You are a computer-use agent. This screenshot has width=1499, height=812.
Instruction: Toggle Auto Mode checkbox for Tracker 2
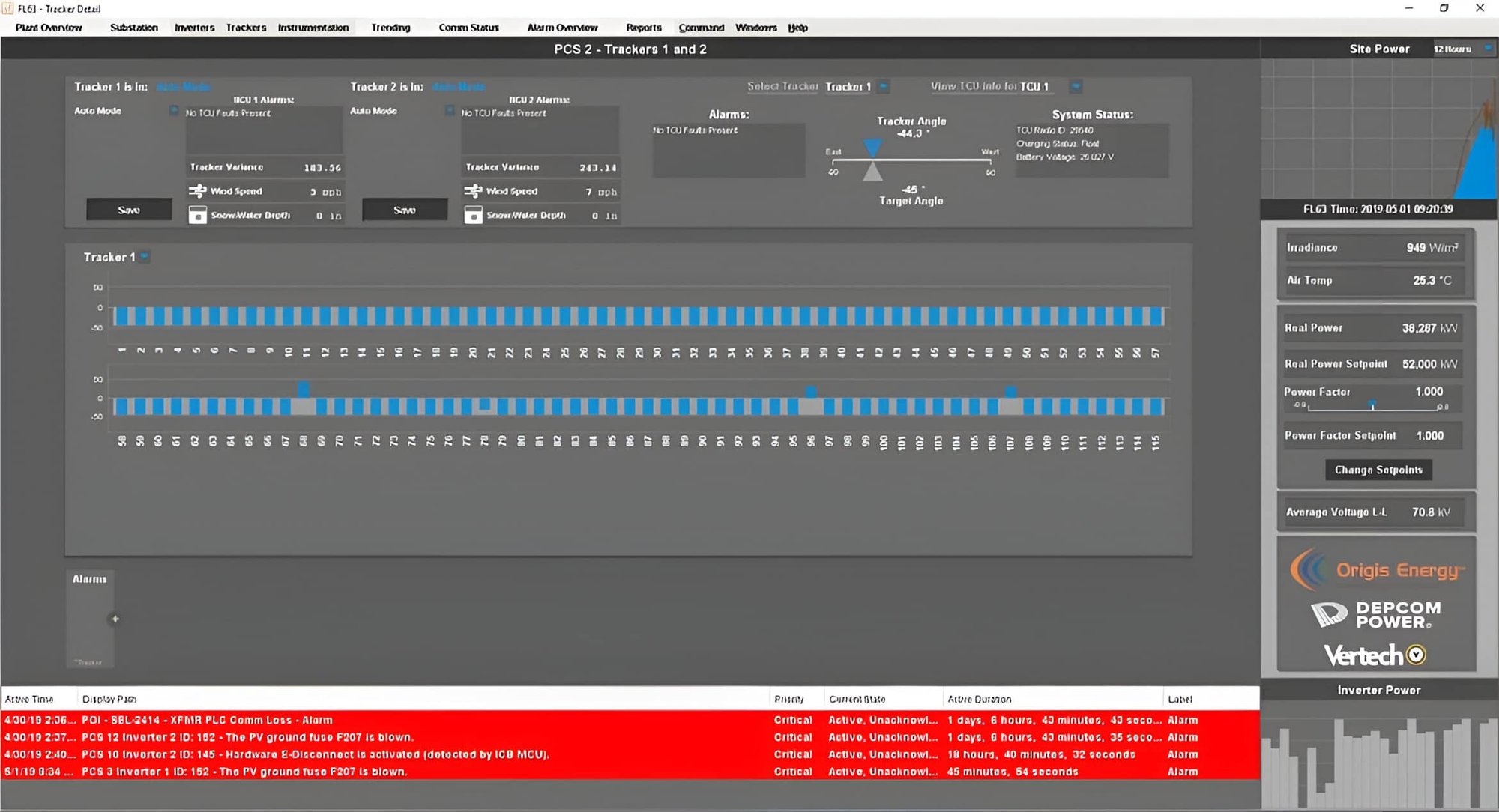(450, 109)
